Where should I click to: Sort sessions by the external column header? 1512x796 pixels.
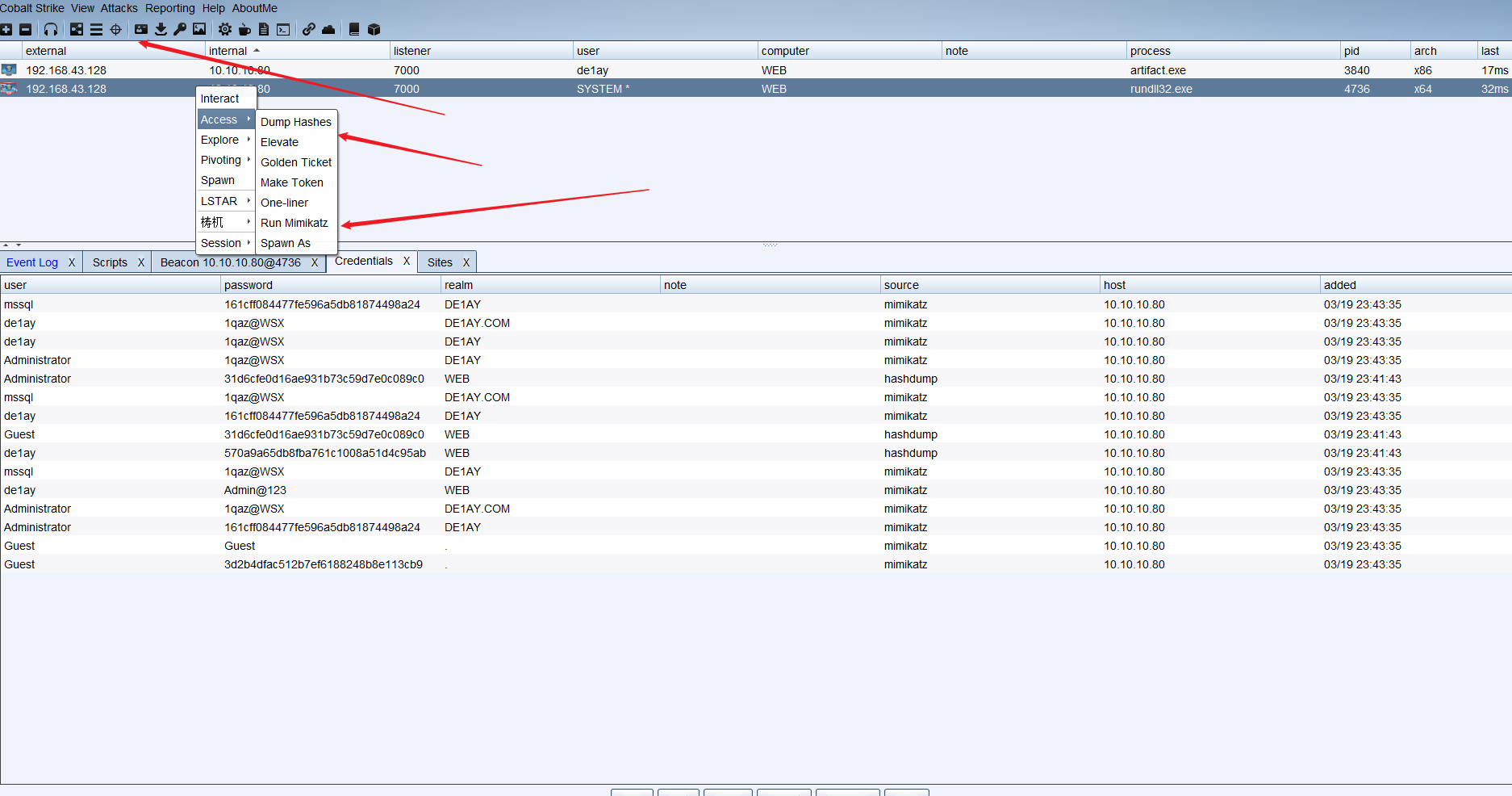point(114,51)
